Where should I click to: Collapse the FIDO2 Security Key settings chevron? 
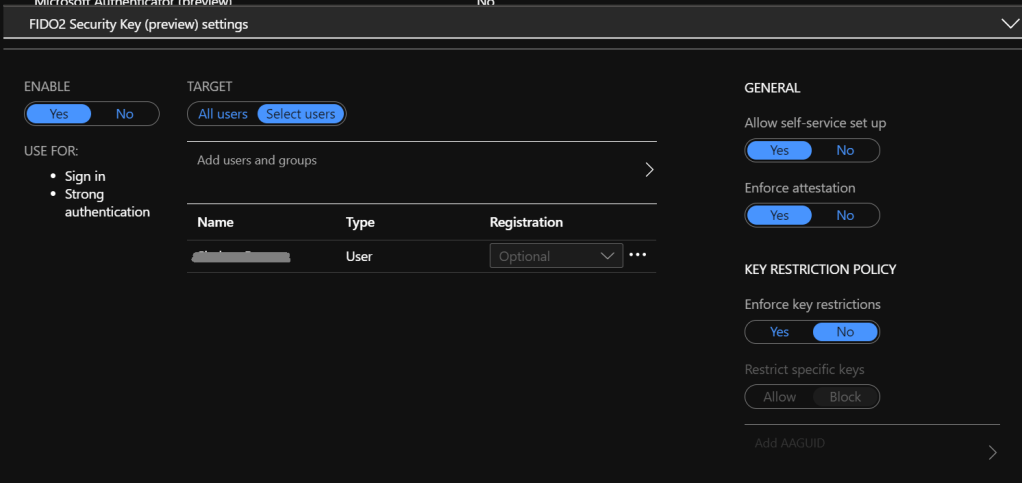coord(1009,23)
